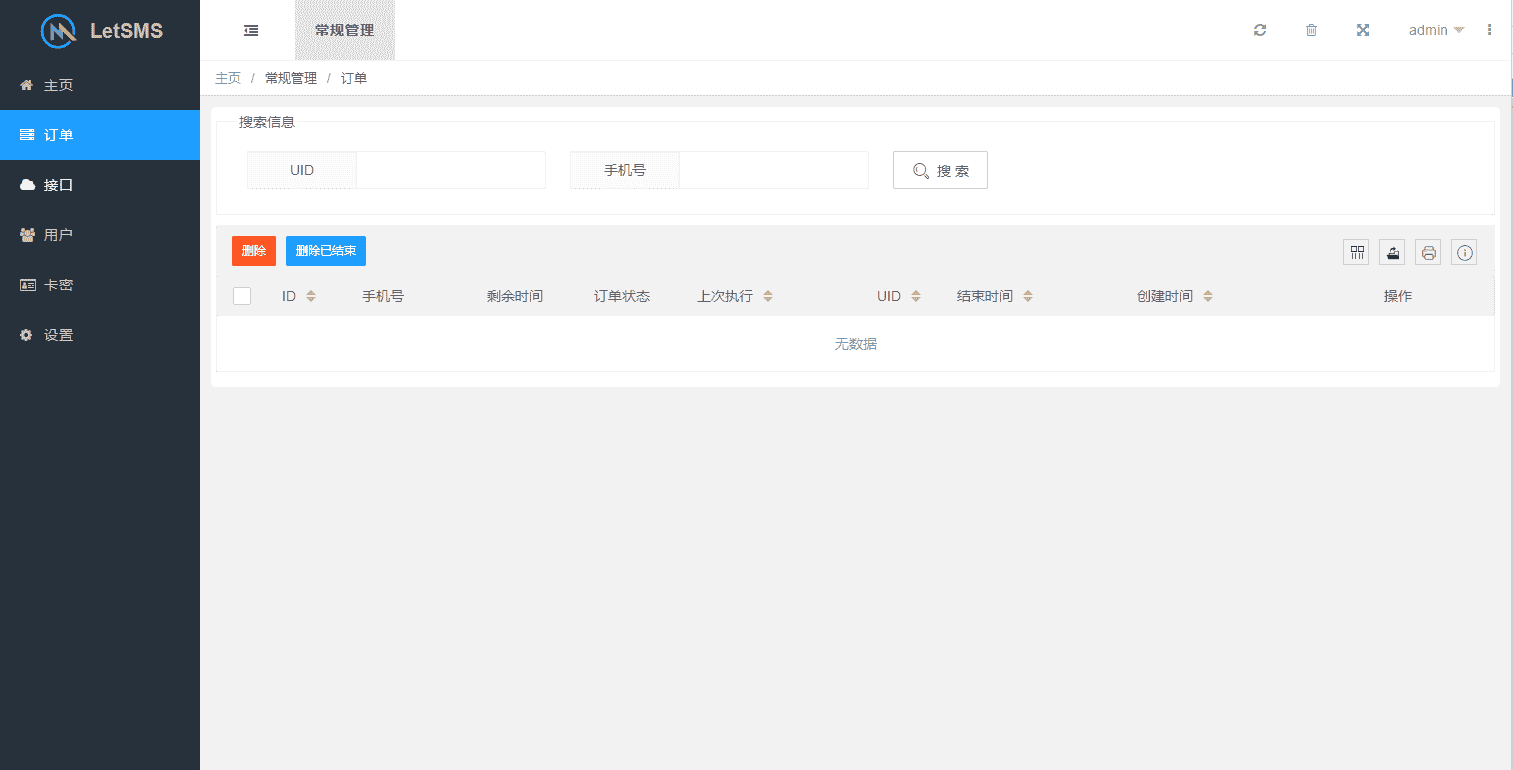Expand the admin user dropdown
Image resolution: width=1513 pixels, height=770 pixels.
[1436, 30]
